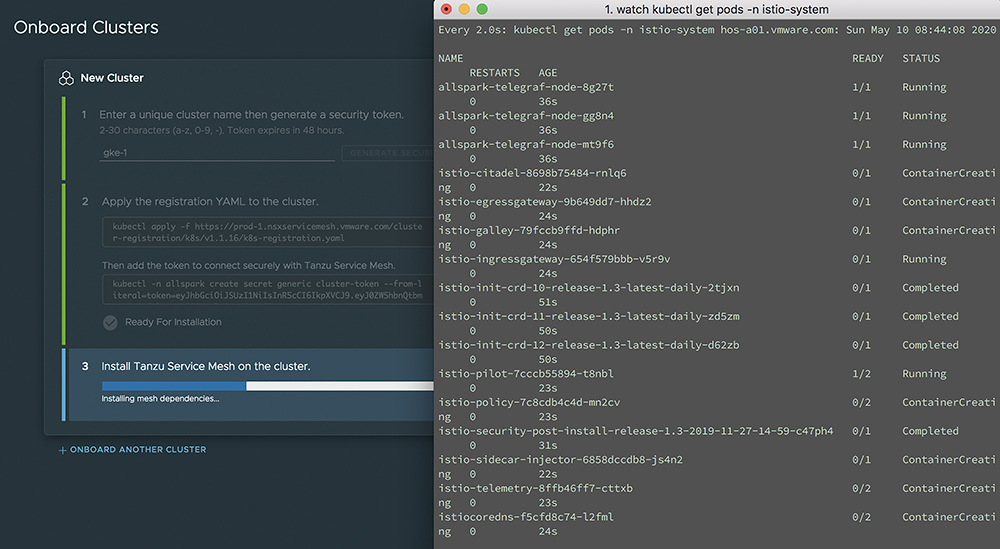This screenshot has width=1000, height=549.
Task: Click the 'Ready For Installation' label
Action: coord(173,322)
